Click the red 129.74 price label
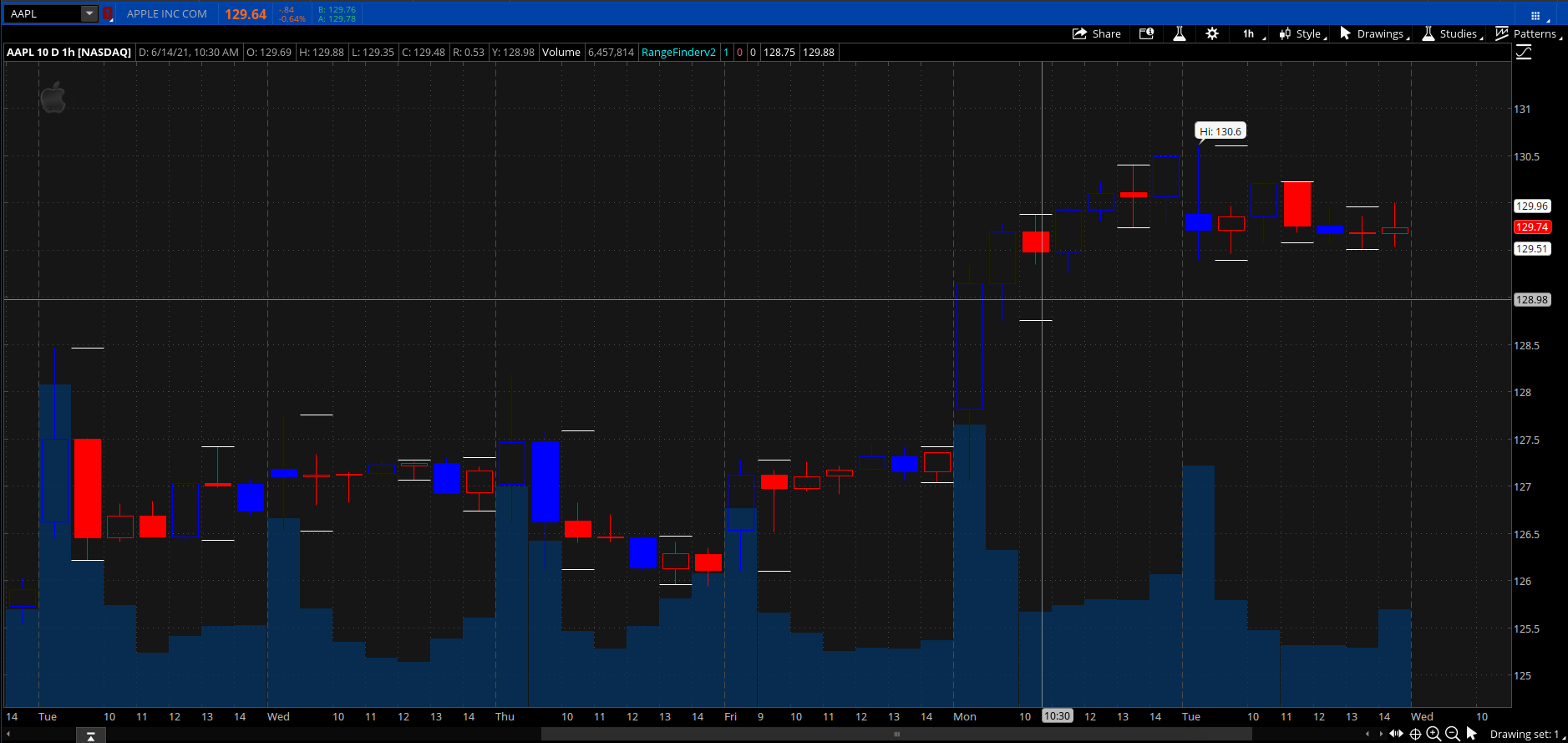The image size is (1568, 743). [1532, 226]
